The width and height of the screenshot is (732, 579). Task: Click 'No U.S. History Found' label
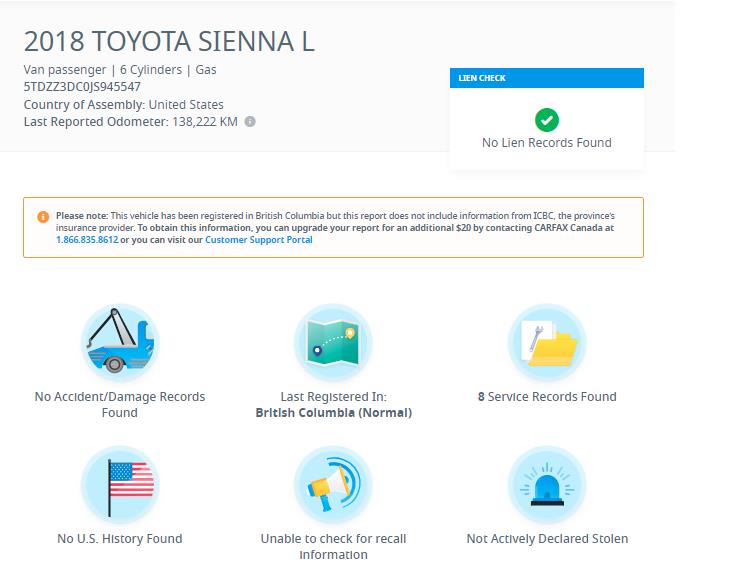(120, 538)
